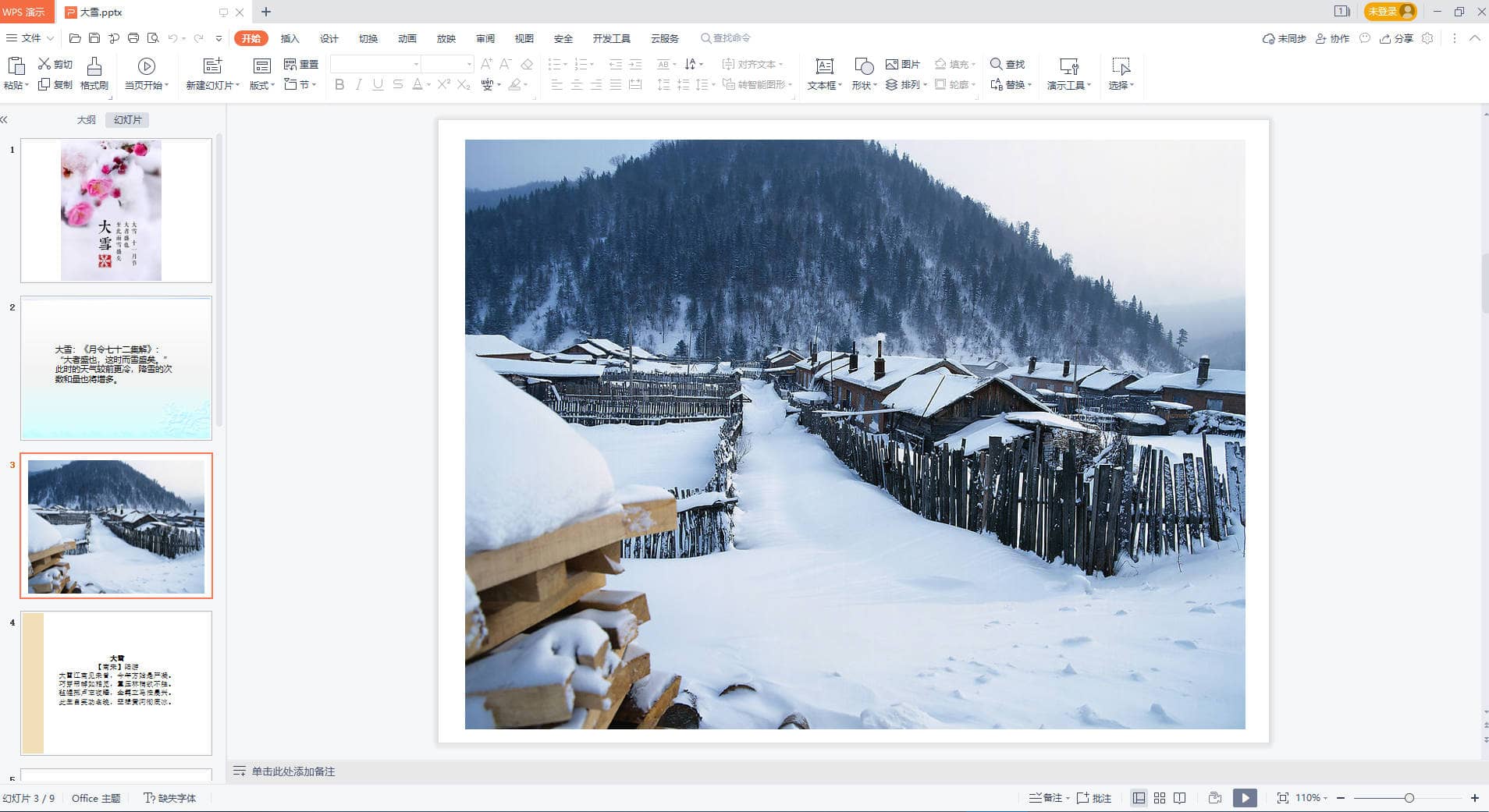Open the font name combo box

(375, 64)
